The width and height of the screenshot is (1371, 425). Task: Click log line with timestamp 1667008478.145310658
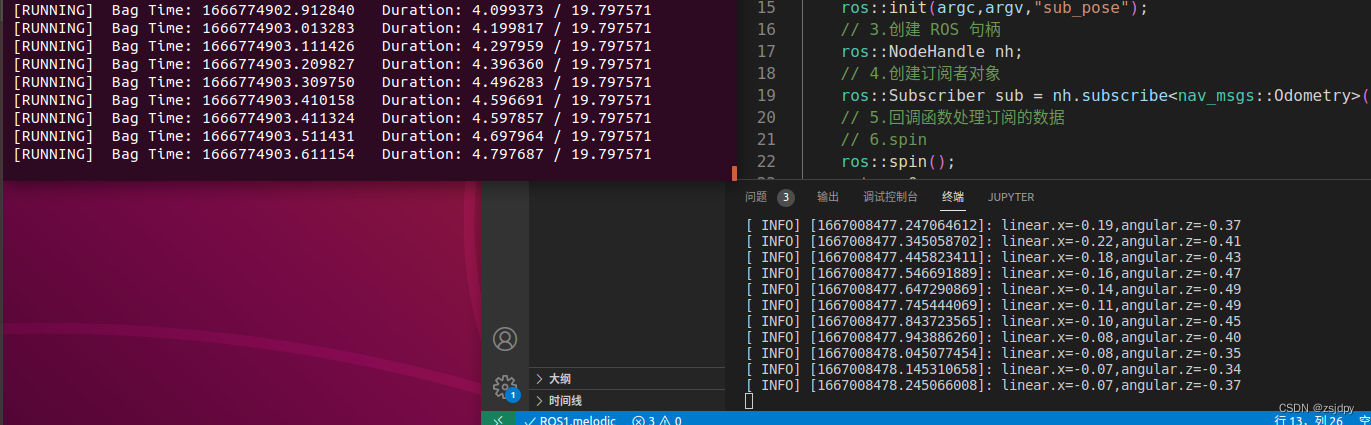point(993,369)
